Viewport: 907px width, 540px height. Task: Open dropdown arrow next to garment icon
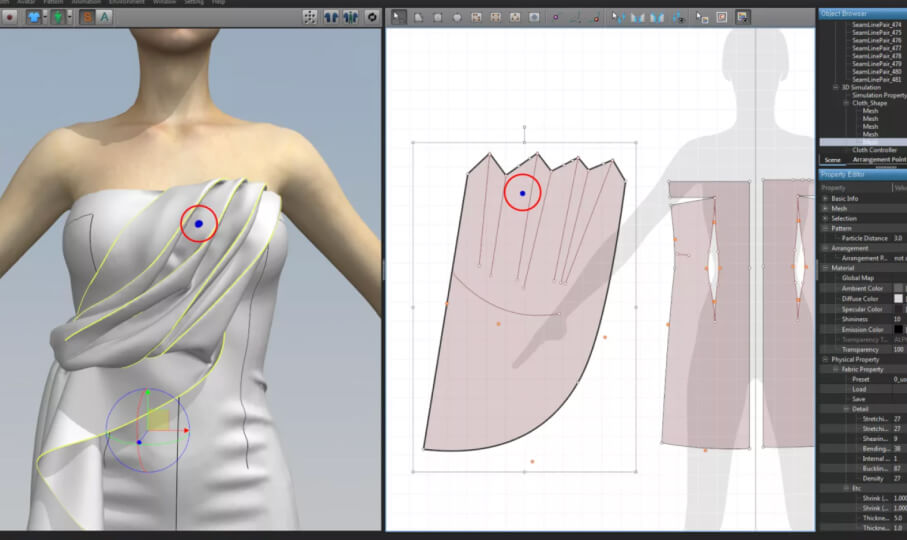point(46,17)
